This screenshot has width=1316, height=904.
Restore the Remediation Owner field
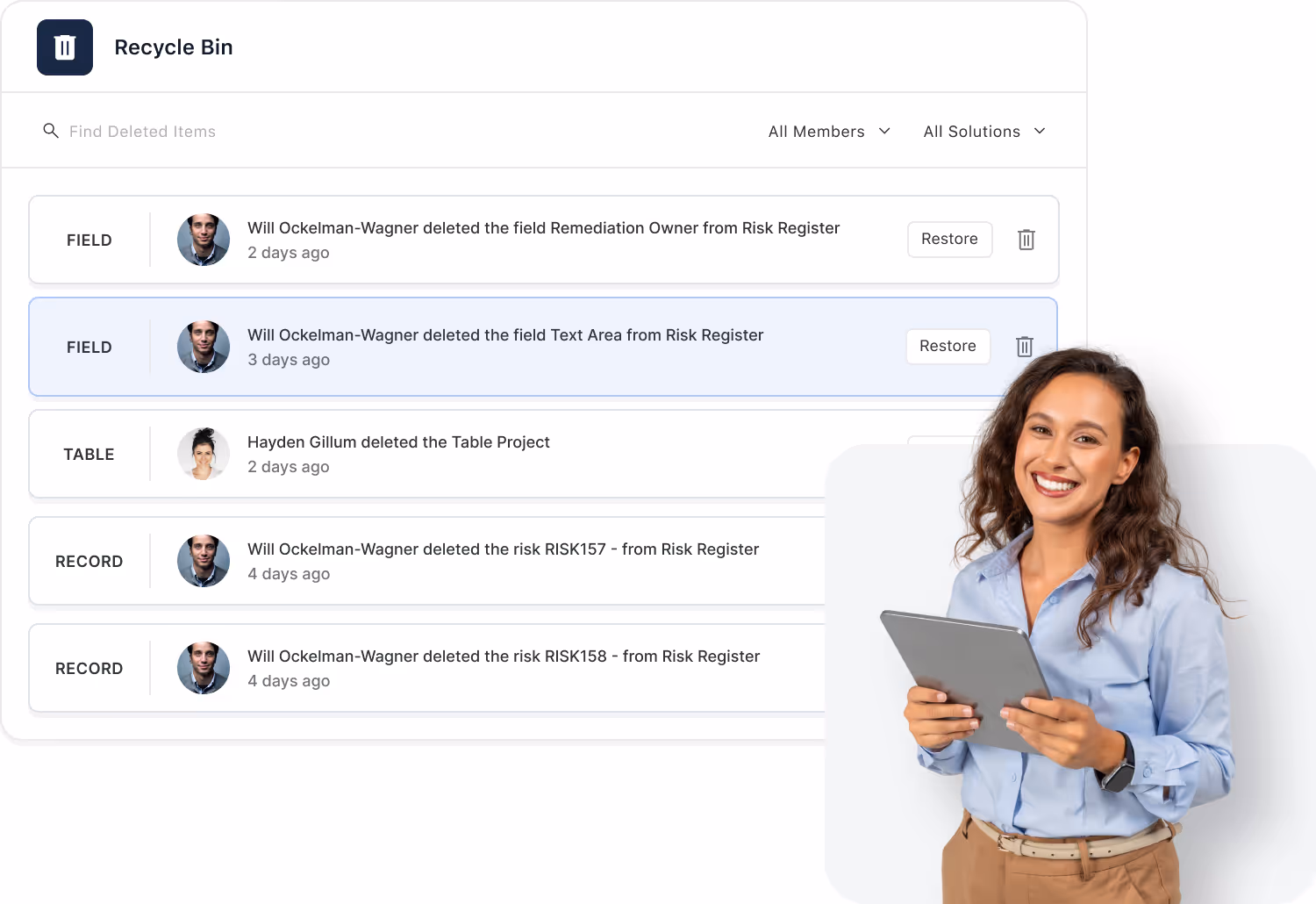click(949, 240)
